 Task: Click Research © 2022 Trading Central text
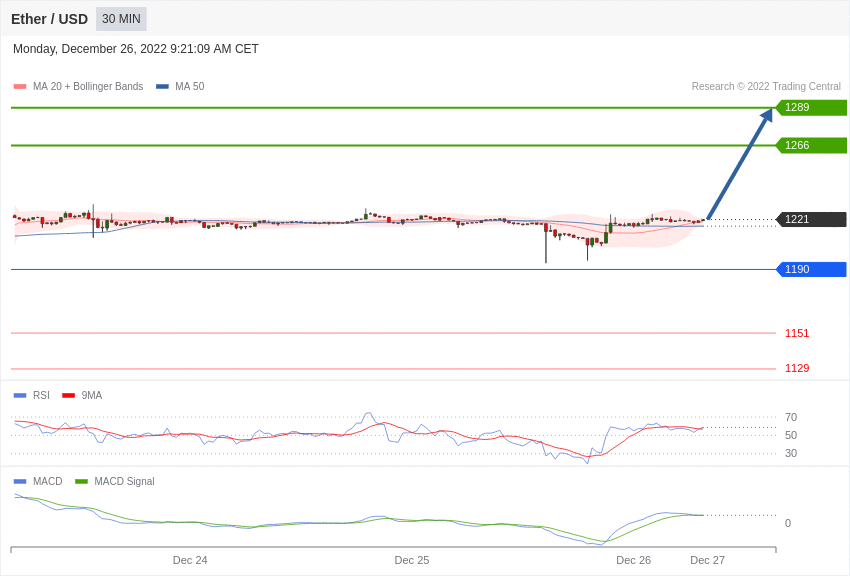[766, 86]
